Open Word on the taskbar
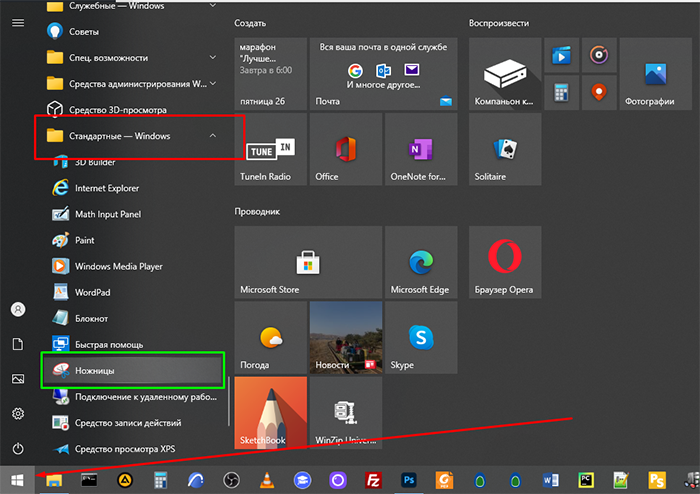This screenshot has width=700, height=494. (550, 480)
